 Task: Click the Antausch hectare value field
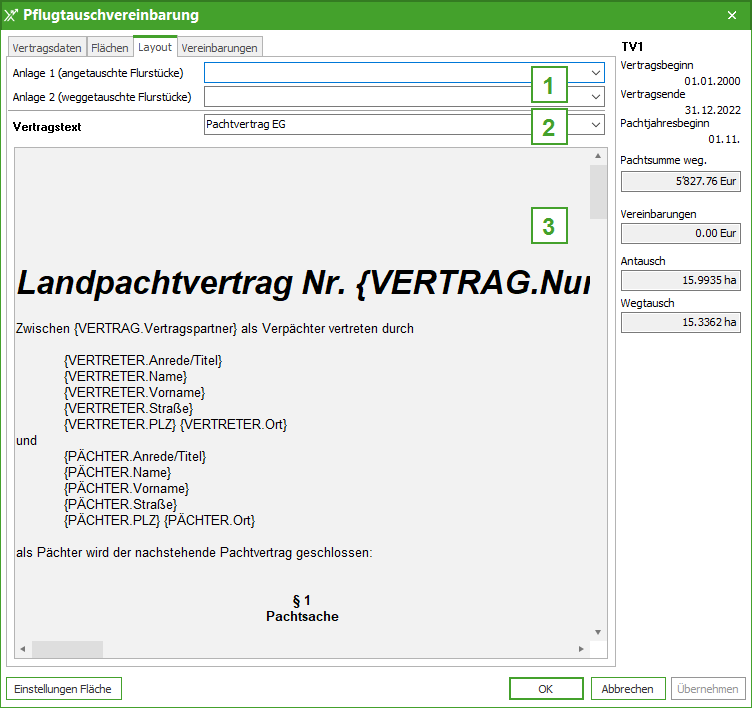[x=680, y=279]
